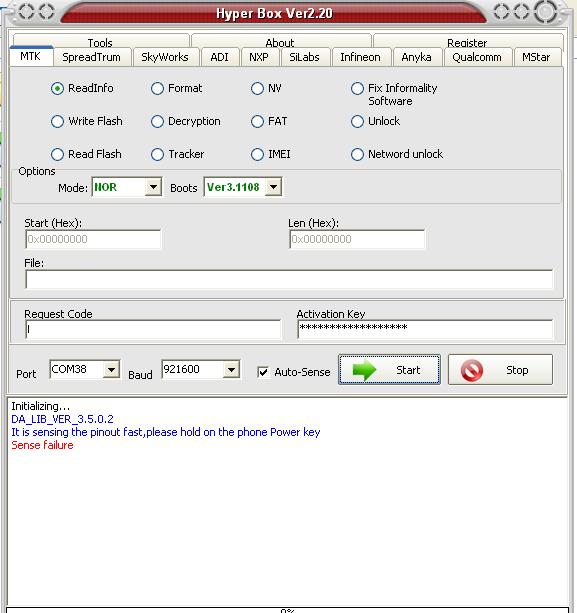The height and width of the screenshot is (613, 577).
Task: Open the Qualcomm tab
Action: pos(477,57)
